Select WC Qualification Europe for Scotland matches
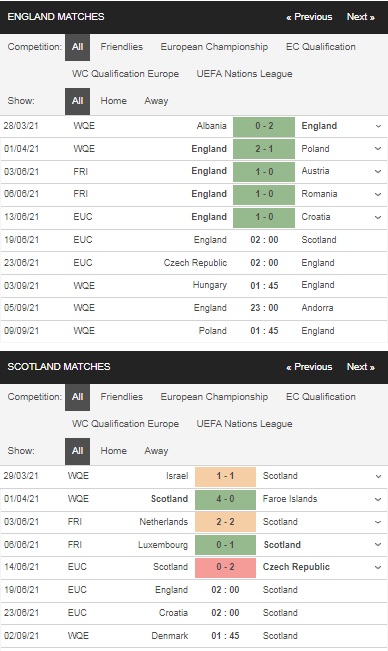 125,424
